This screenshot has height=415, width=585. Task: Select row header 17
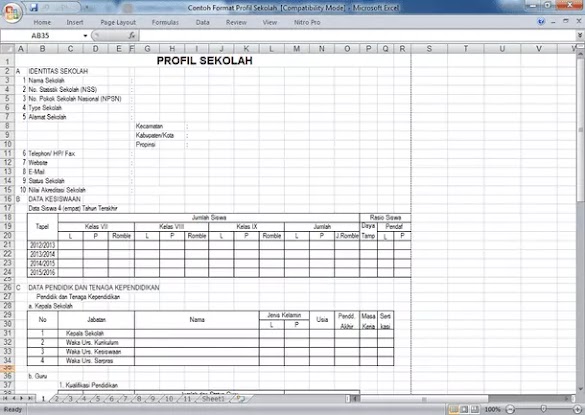[7, 208]
